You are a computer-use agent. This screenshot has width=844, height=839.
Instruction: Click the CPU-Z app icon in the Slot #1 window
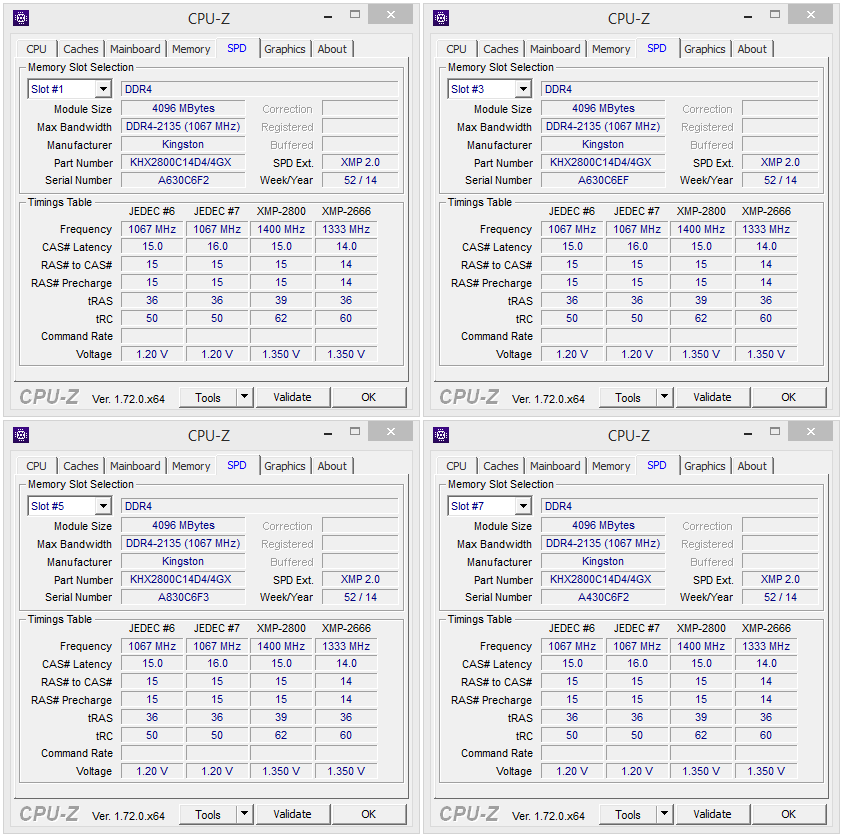(21, 18)
